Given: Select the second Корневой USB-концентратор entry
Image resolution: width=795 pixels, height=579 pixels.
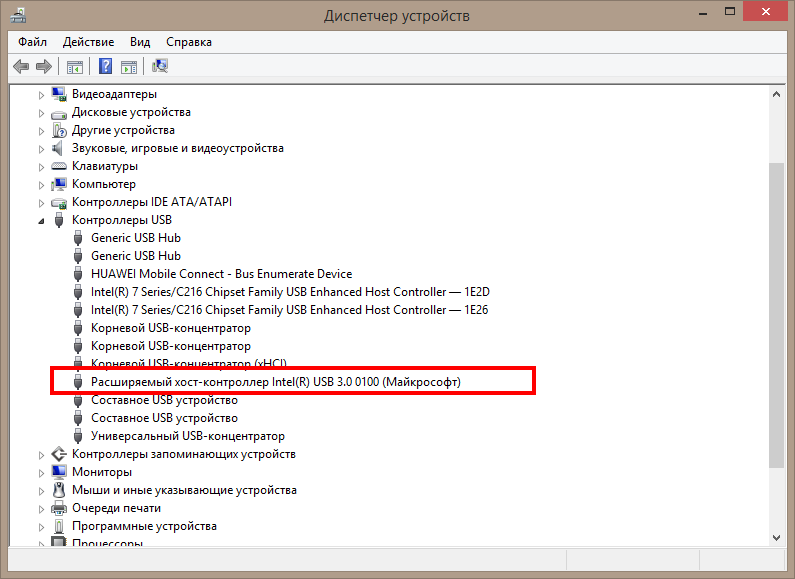Looking at the screenshot, I should (x=171, y=346).
